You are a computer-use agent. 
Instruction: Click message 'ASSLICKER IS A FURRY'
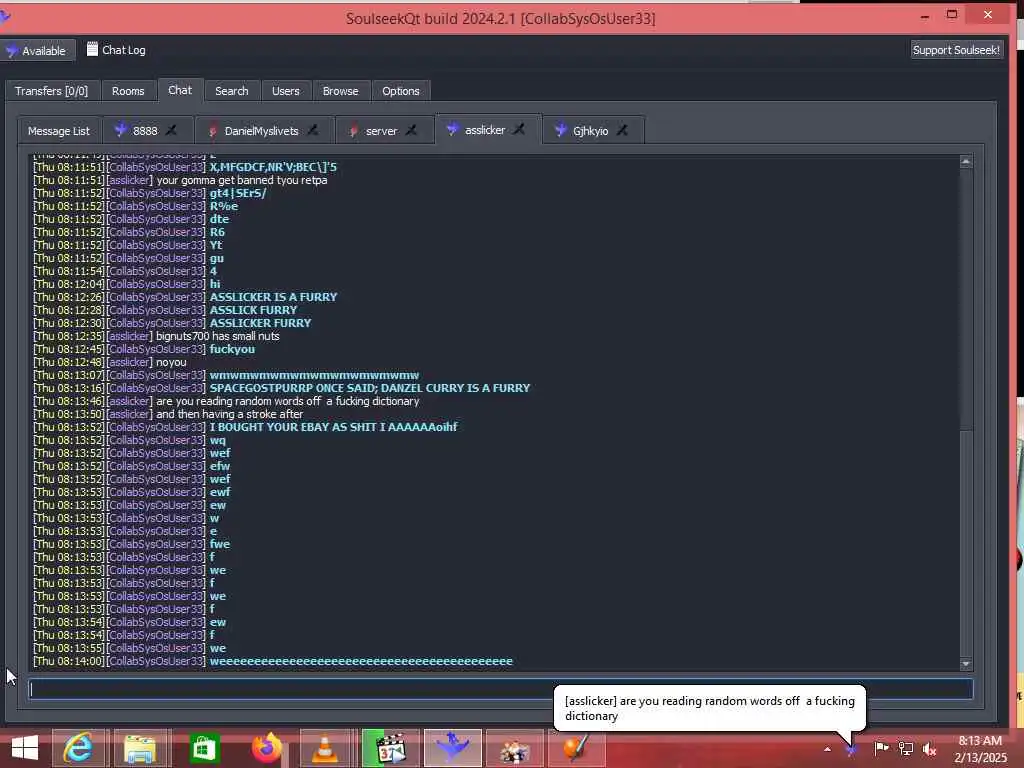click(x=273, y=296)
